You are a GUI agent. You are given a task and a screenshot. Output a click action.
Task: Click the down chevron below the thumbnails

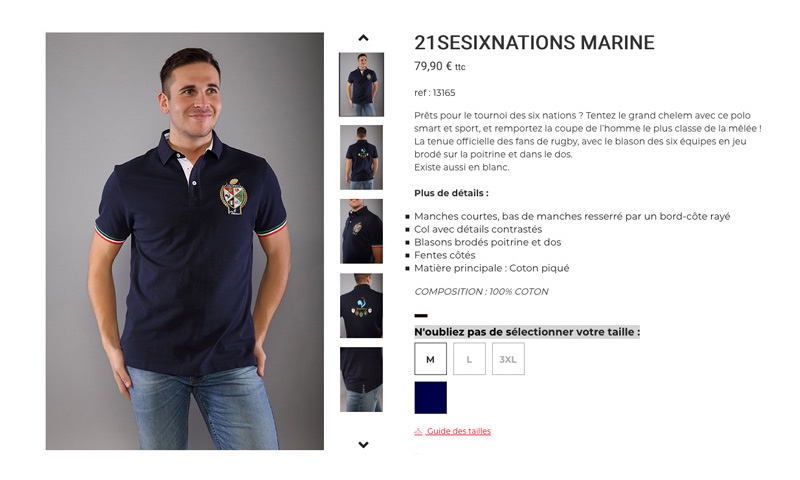click(x=363, y=445)
